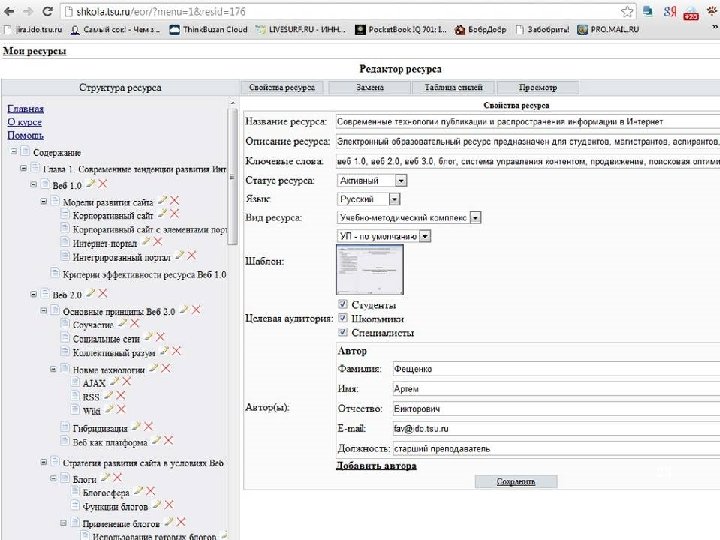Delete the Модели развития сайта node
Screen dimensions: 720x540
(x=174, y=200)
